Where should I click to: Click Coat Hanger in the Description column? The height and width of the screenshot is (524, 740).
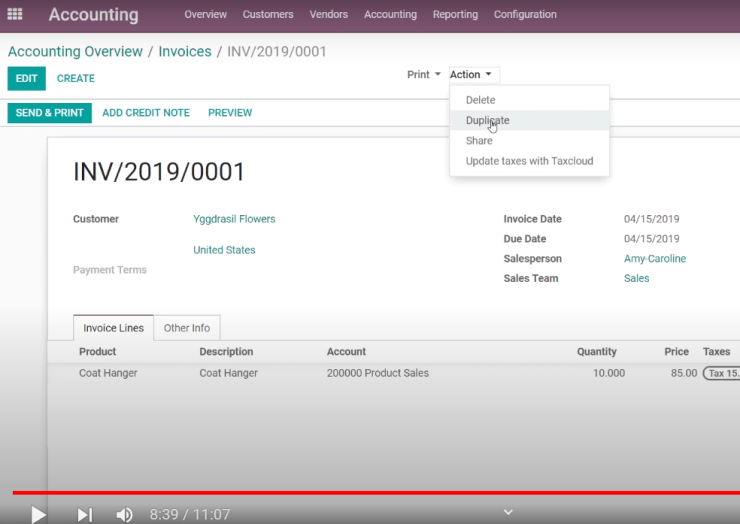click(x=228, y=373)
